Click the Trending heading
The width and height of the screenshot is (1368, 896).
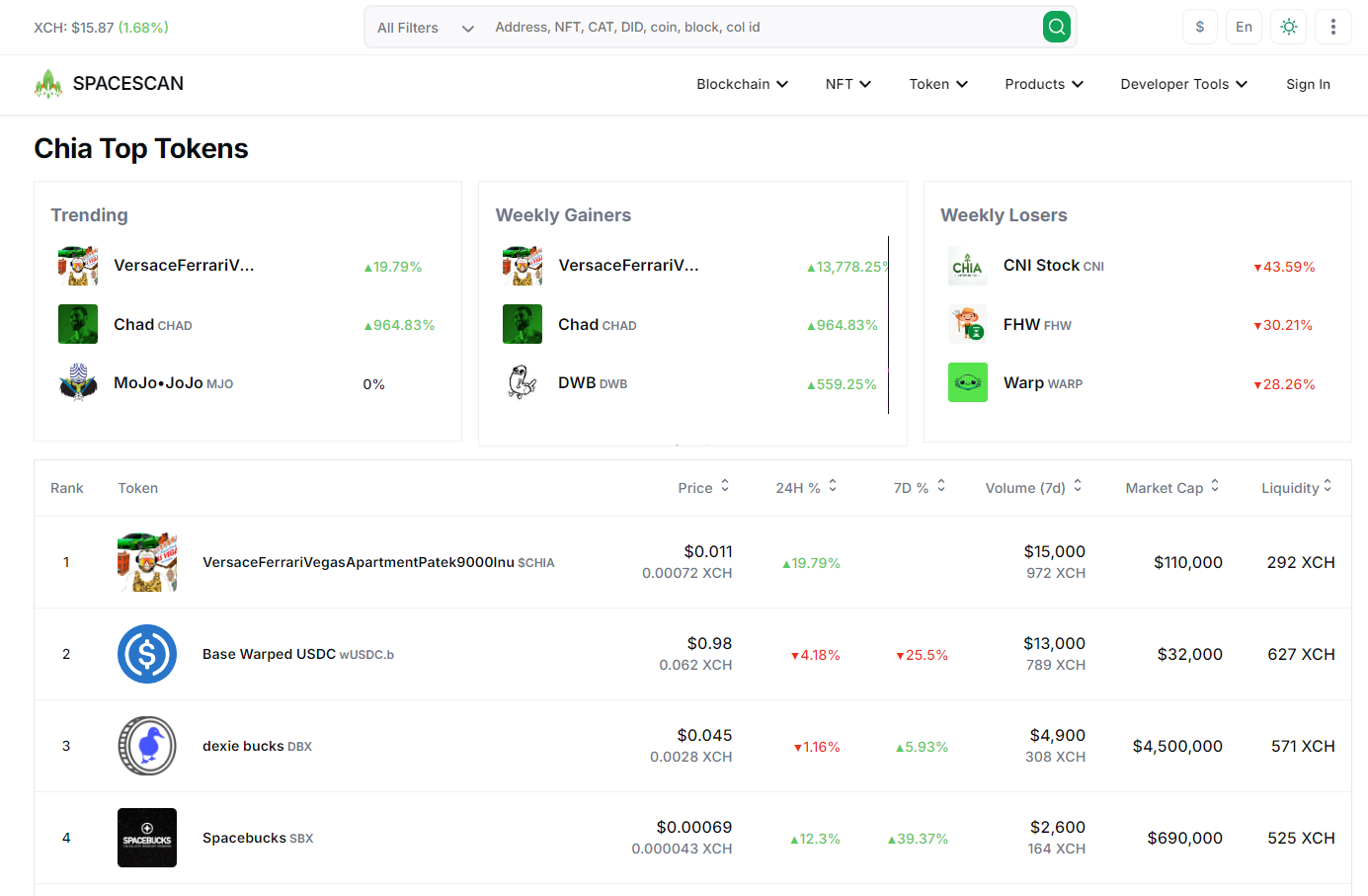[90, 215]
